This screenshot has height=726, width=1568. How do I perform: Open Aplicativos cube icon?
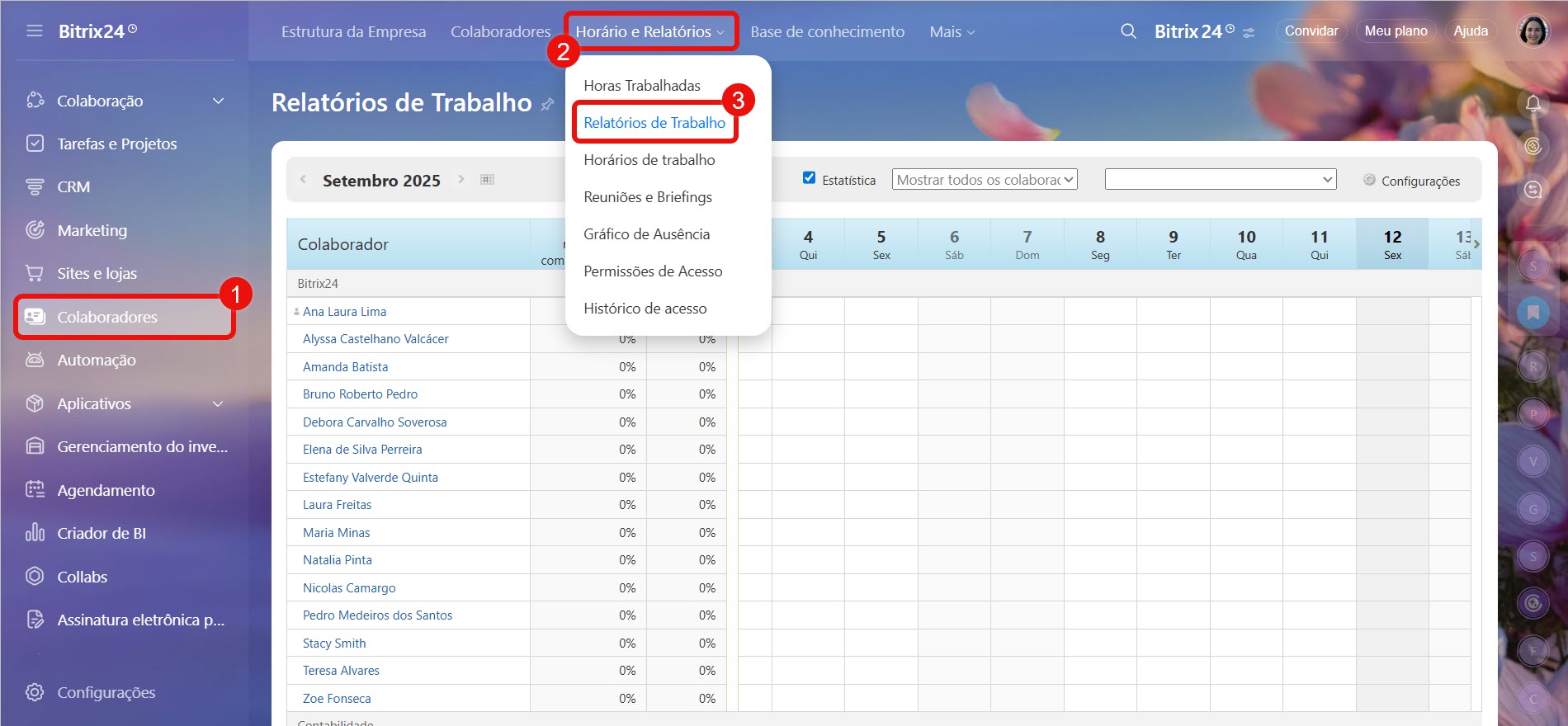[x=35, y=403]
